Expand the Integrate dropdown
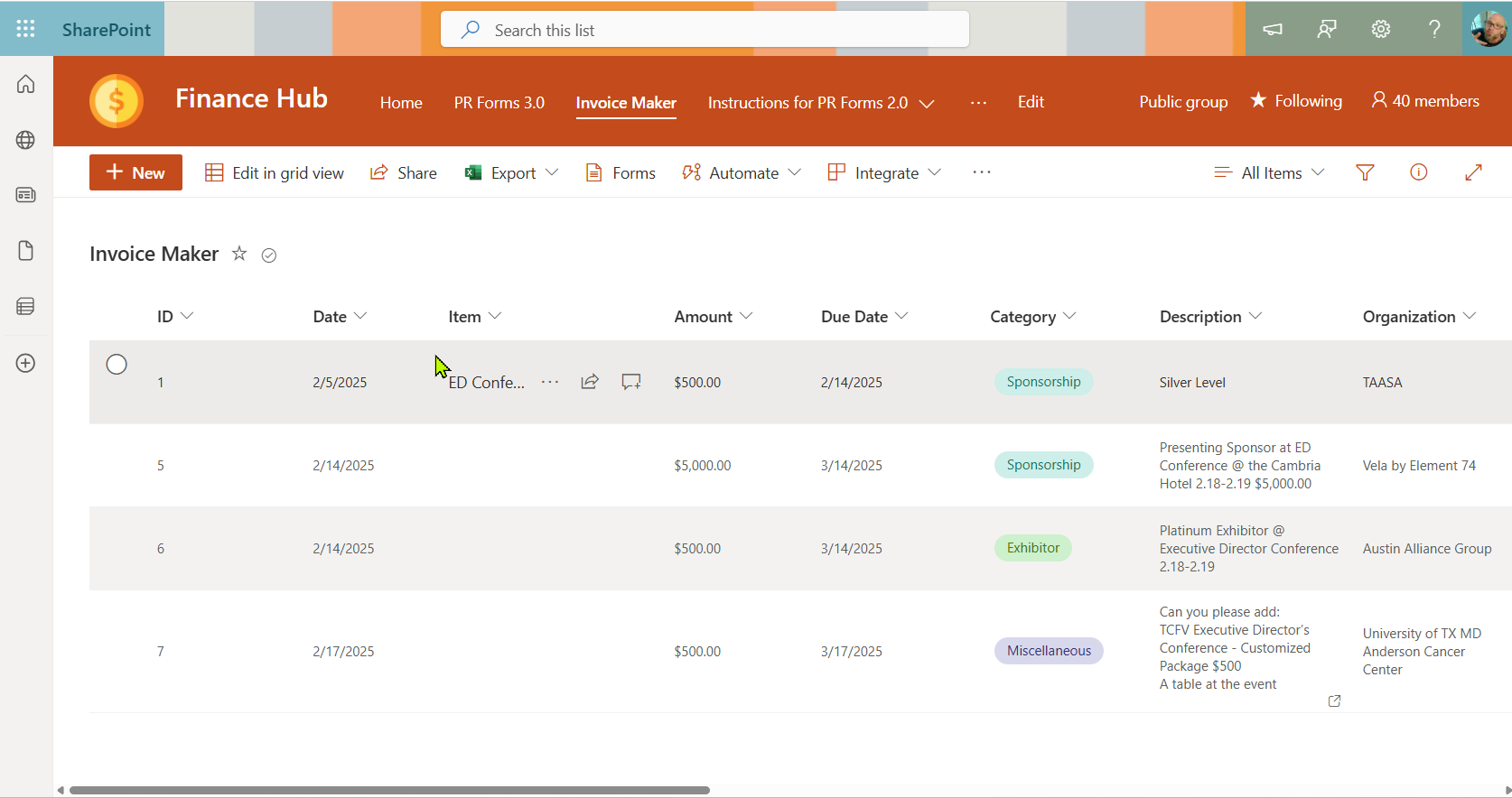This screenshot has height=798, width=1512. pyautogui.click(x=935, y=172)
